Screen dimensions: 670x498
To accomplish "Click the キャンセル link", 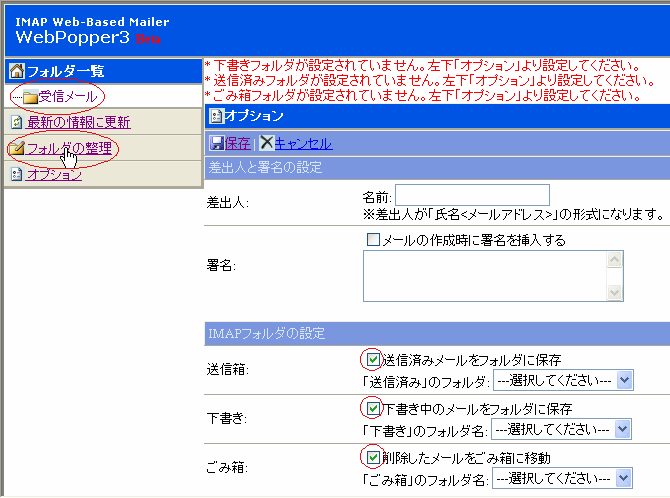I will [x=303, y=143].
